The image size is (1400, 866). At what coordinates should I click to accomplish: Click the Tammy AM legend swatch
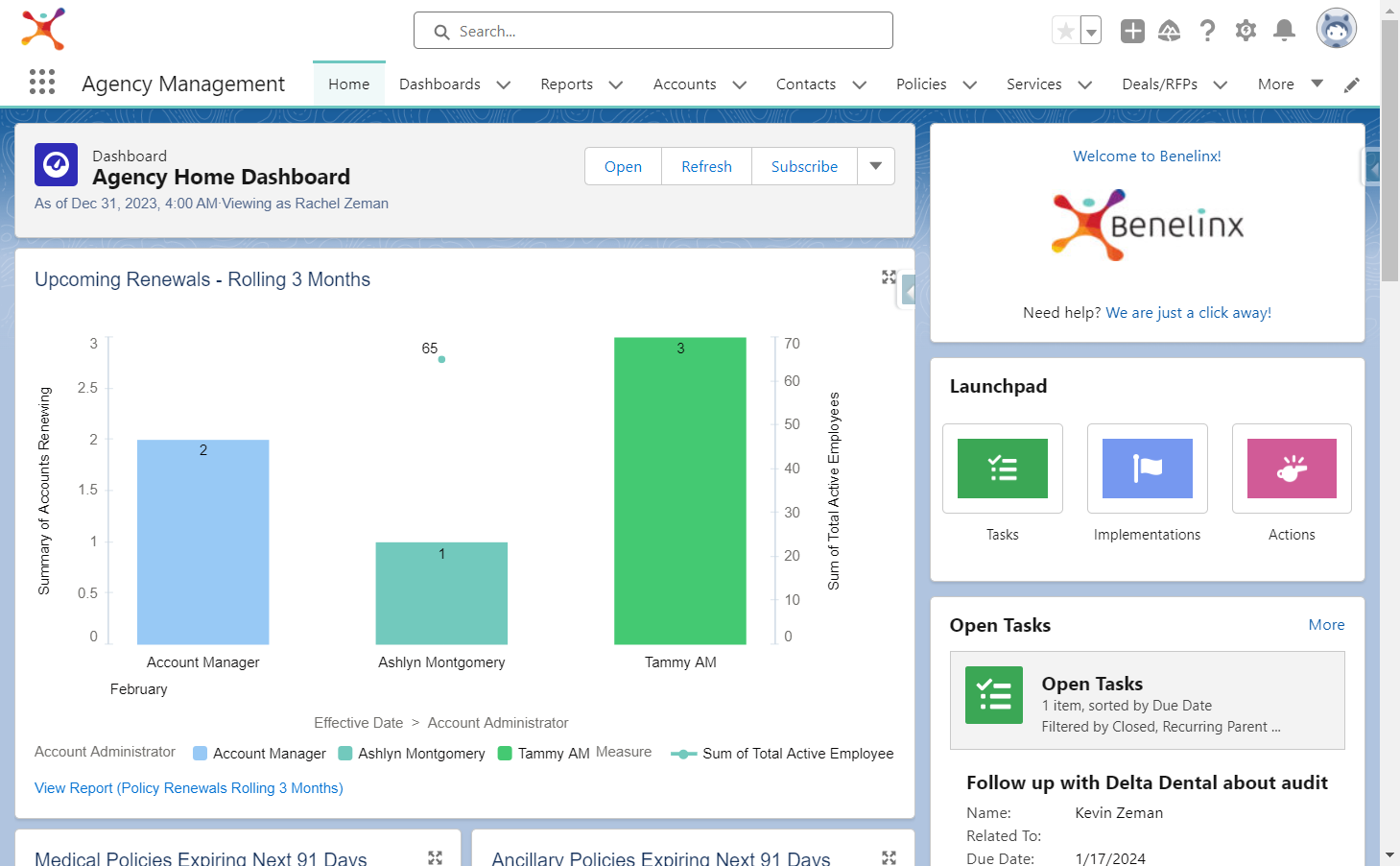505,754
